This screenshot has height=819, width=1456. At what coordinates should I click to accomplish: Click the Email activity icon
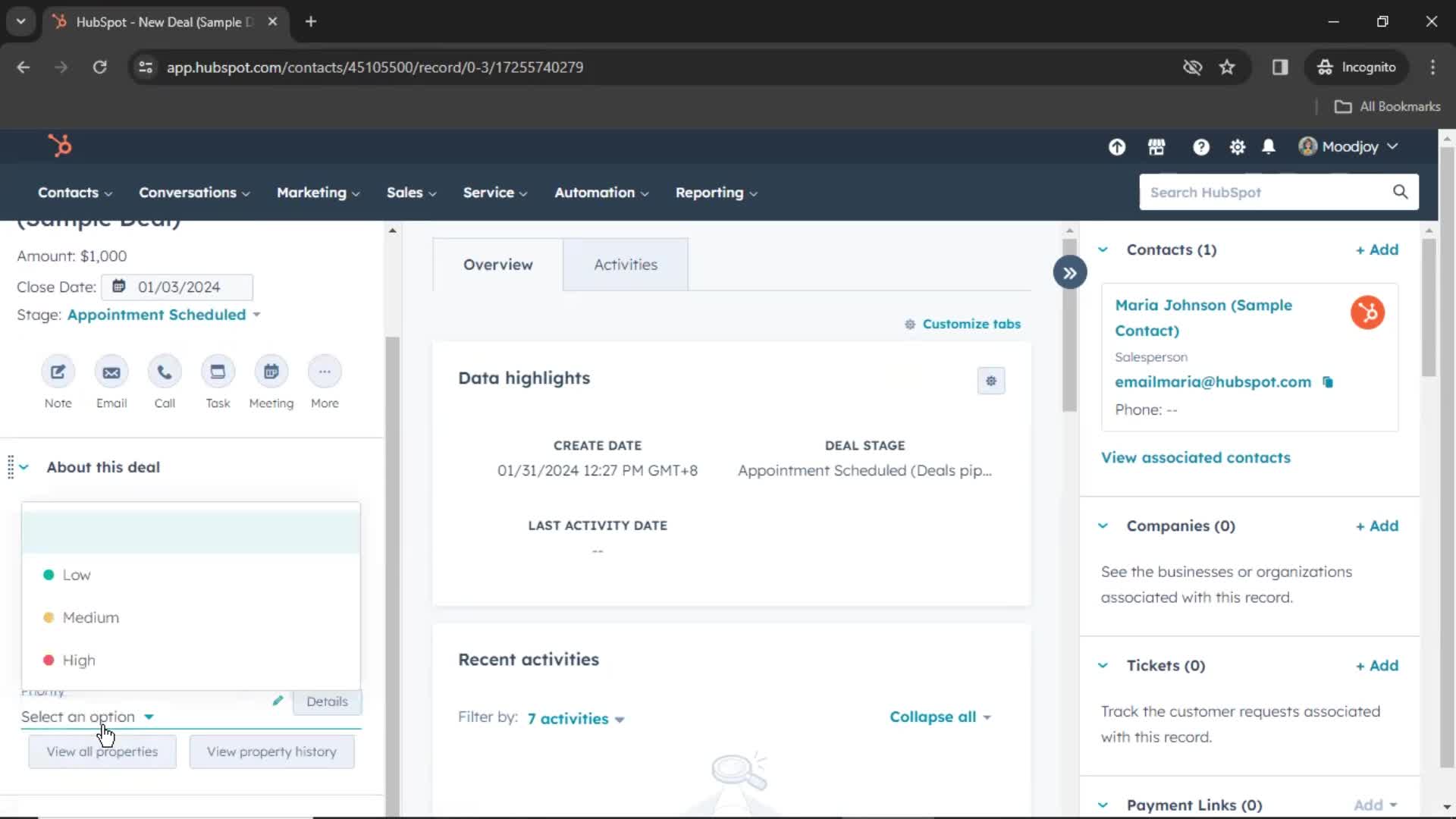(x=111, y=372)
